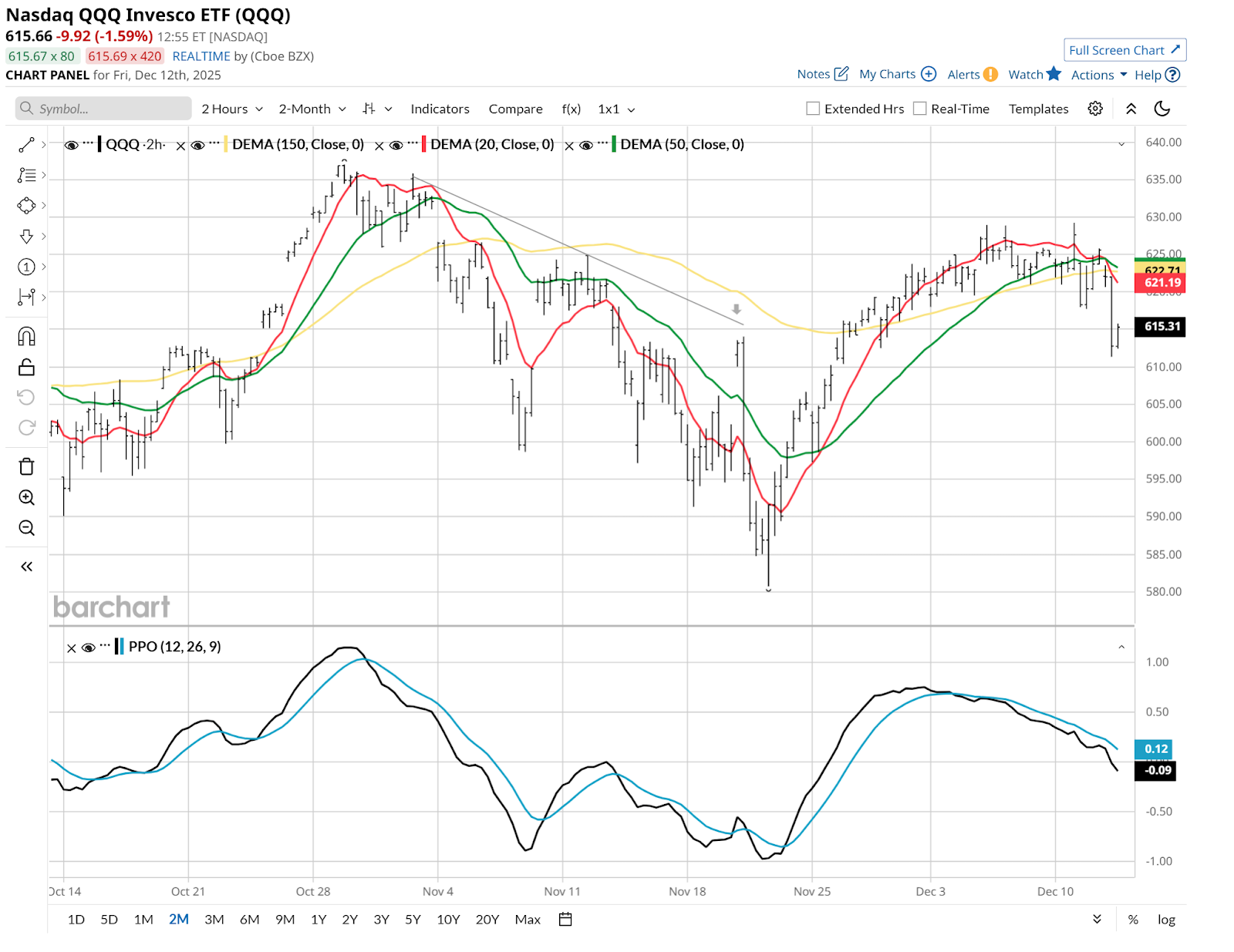This screenshot has height=952, width=1234.
Task: Expand the measure tool options arrow
Action: point(44,297)
